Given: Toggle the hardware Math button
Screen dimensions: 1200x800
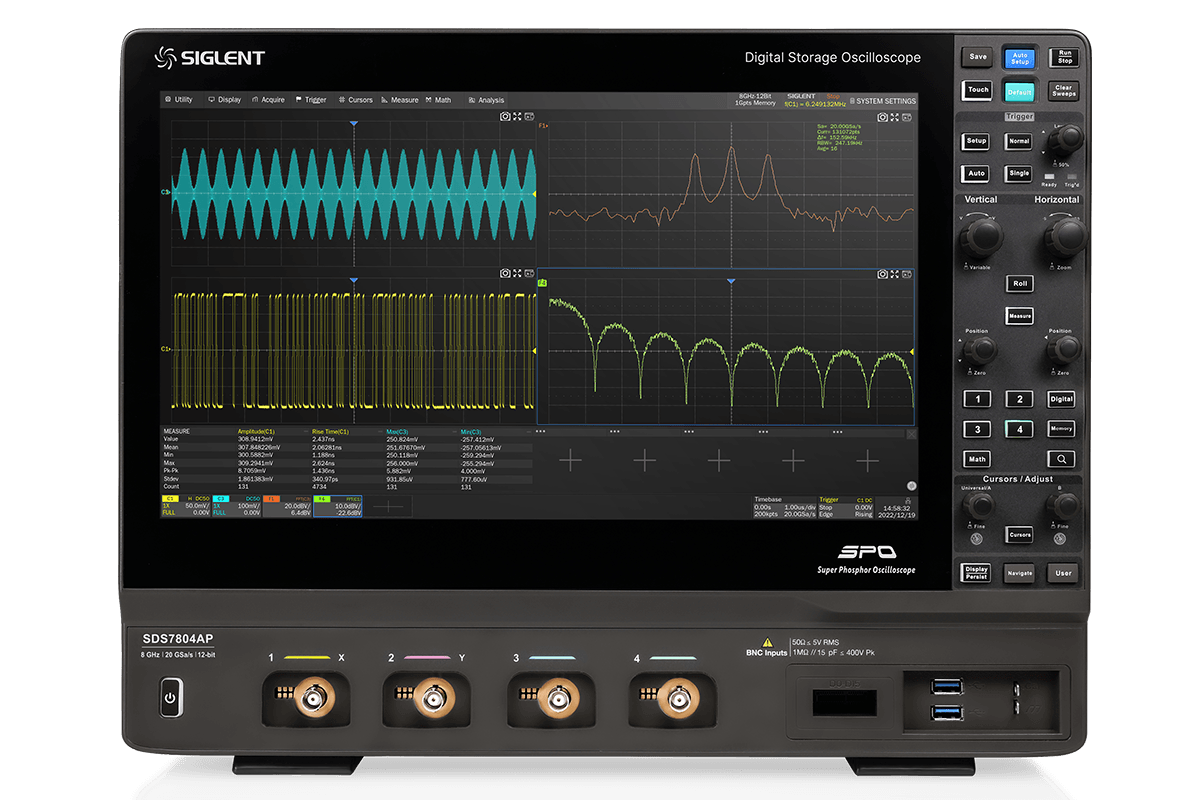Looking at the screenshot, I should 977,459.
